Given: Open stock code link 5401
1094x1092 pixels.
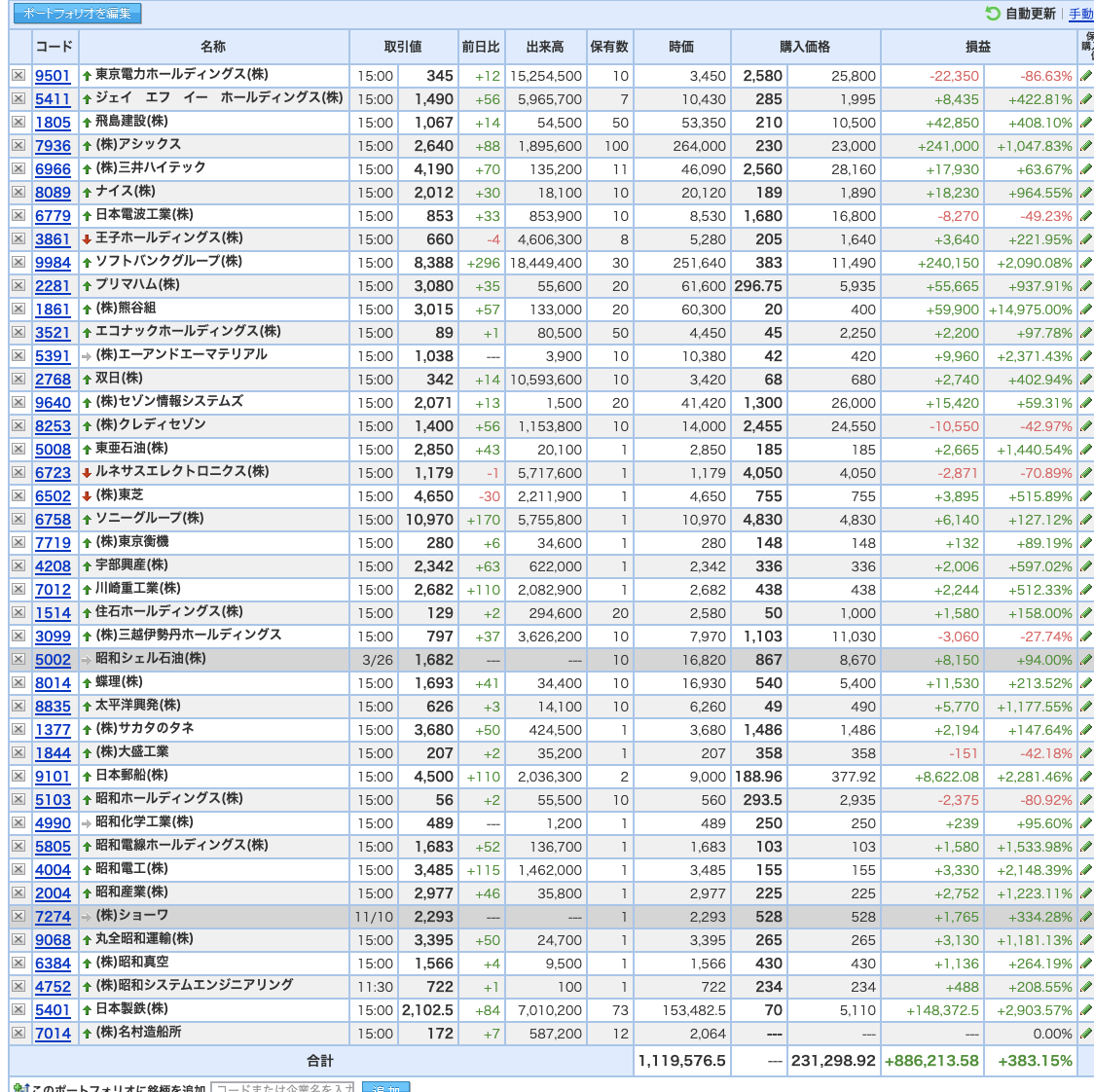Looking at the screenshot, I should coord(53,1010).
